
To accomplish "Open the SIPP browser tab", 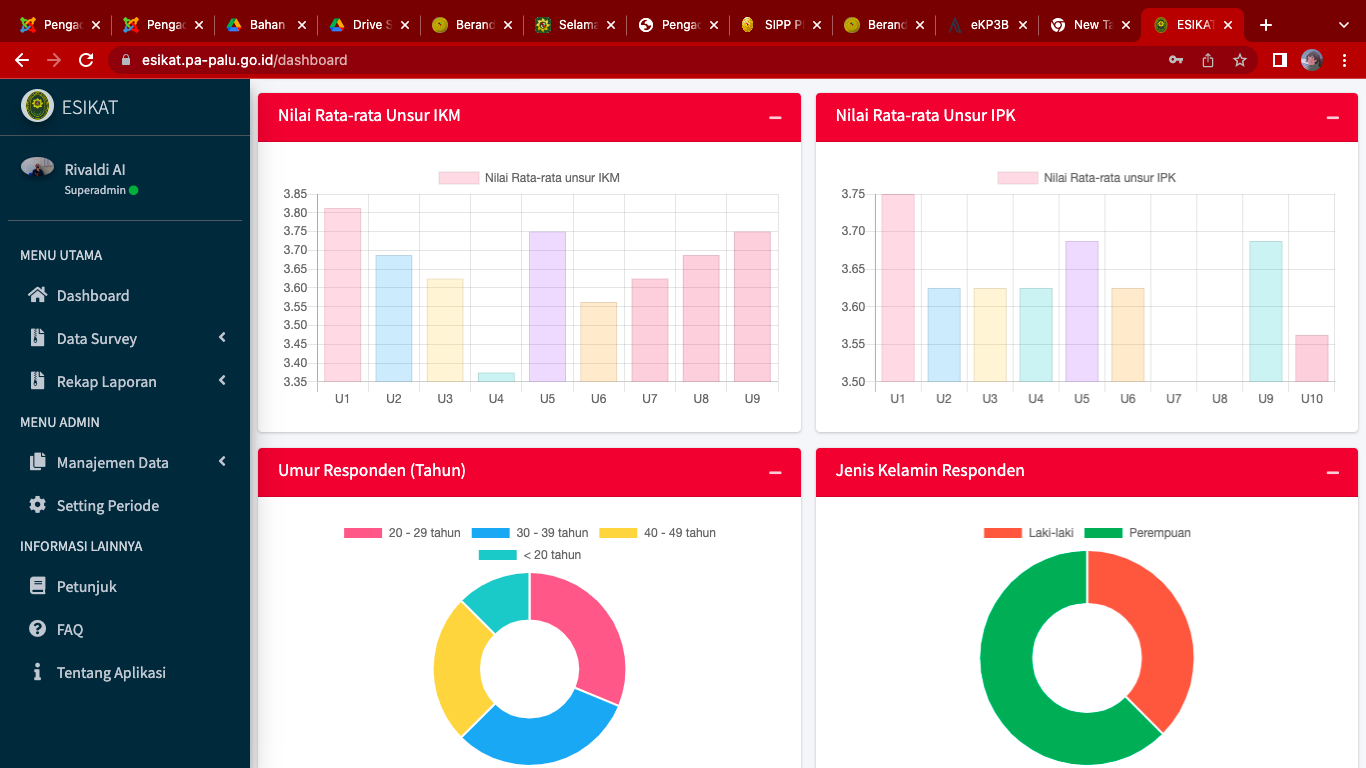I will pos(780,25).
